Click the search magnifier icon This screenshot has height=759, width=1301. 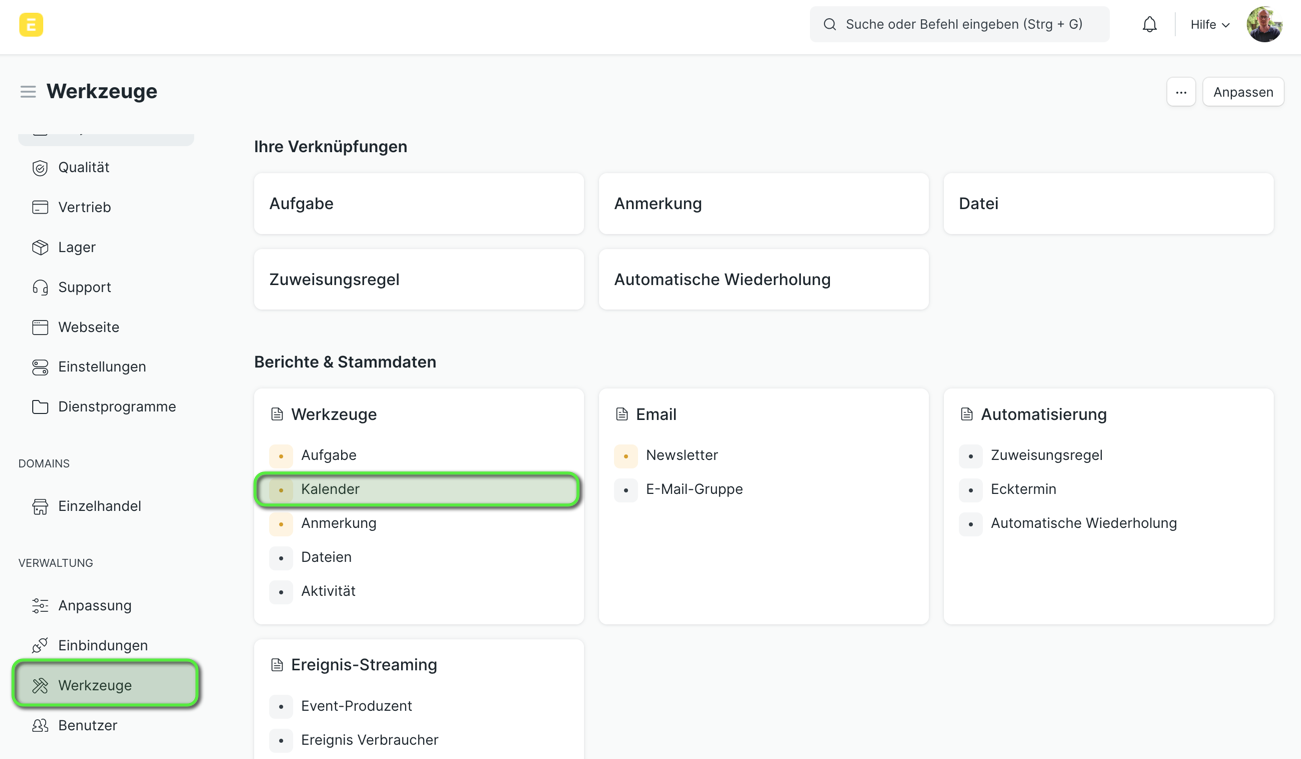[830, 25]
